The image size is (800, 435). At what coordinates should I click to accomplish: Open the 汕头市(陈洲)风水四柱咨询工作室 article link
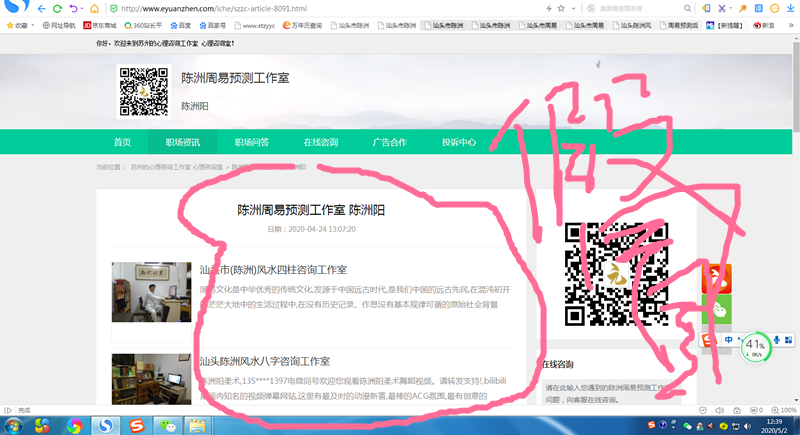(273, 270)
